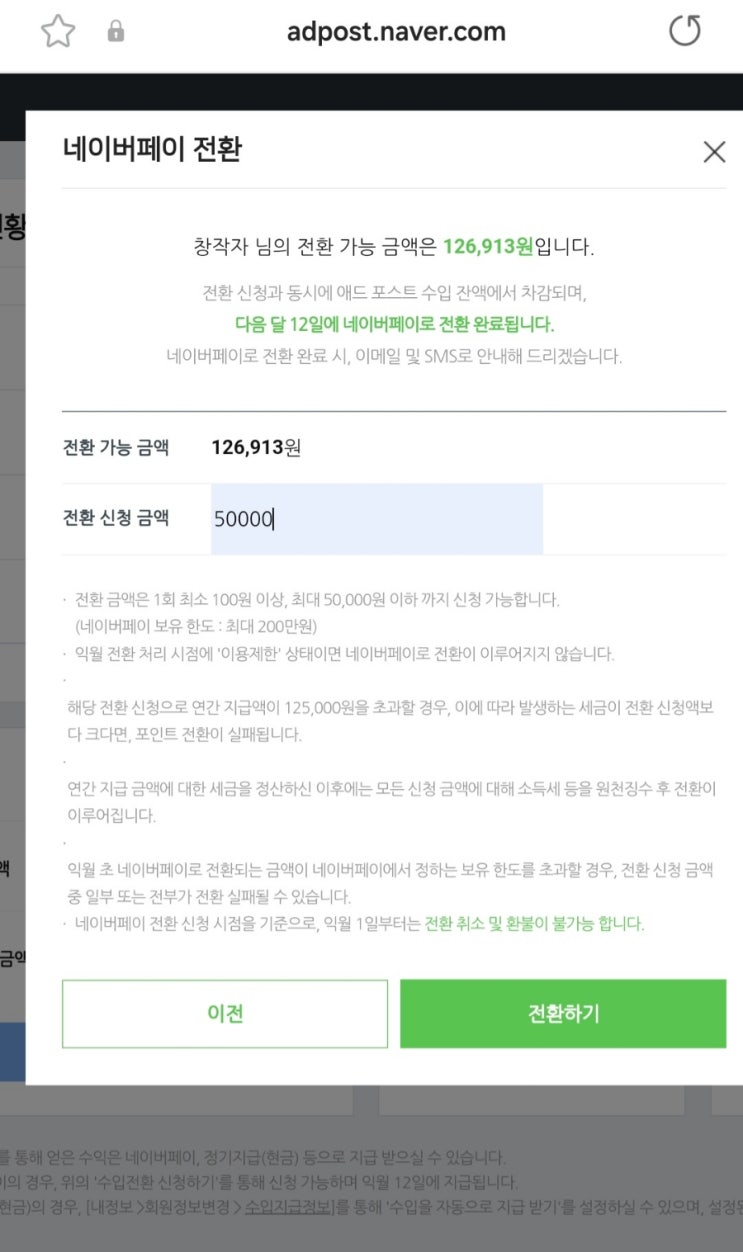Click the 전환 신청 금액 label

116,518
